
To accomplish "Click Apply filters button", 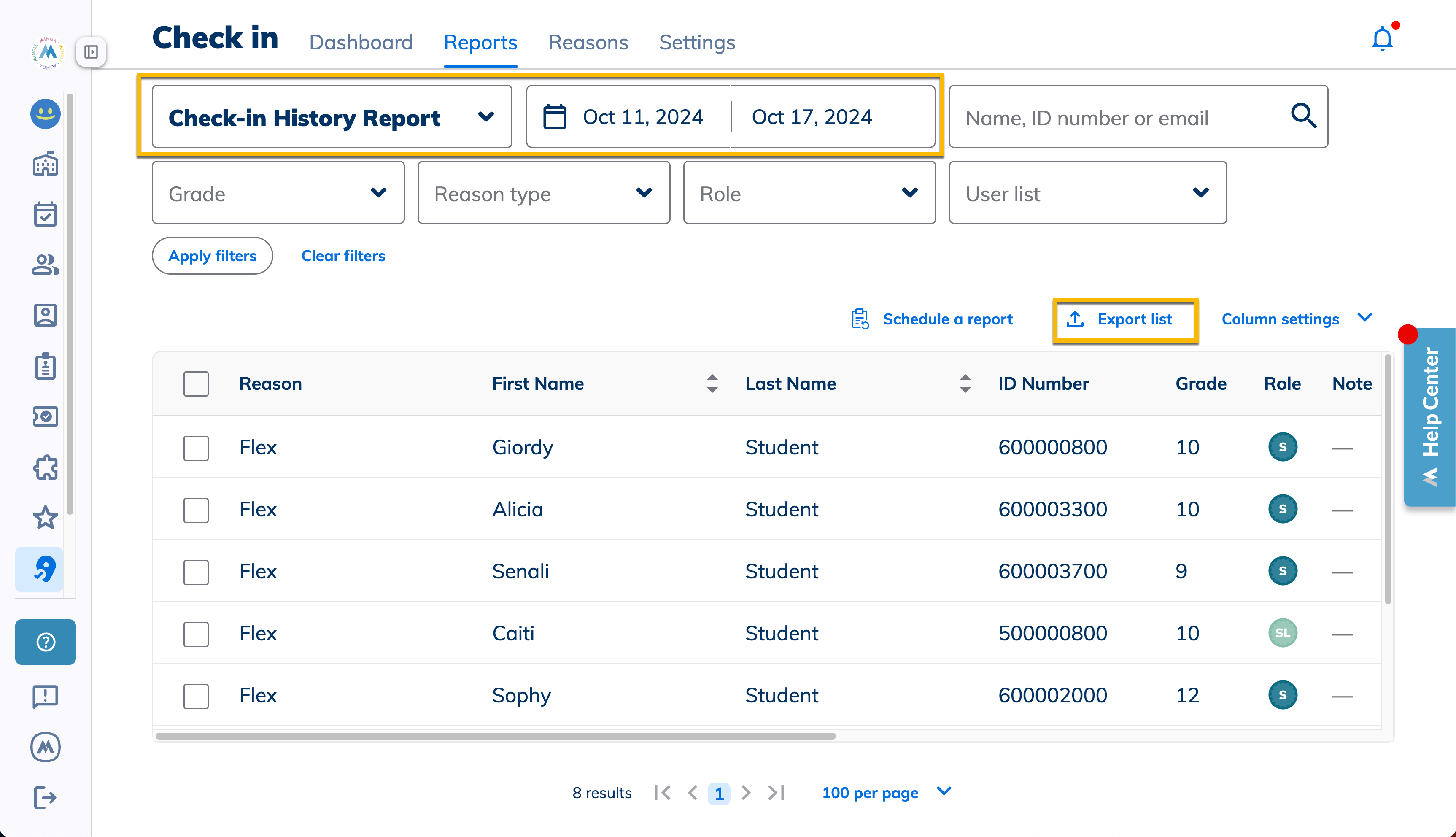I will pyautogui.click(x=212, y=256).
